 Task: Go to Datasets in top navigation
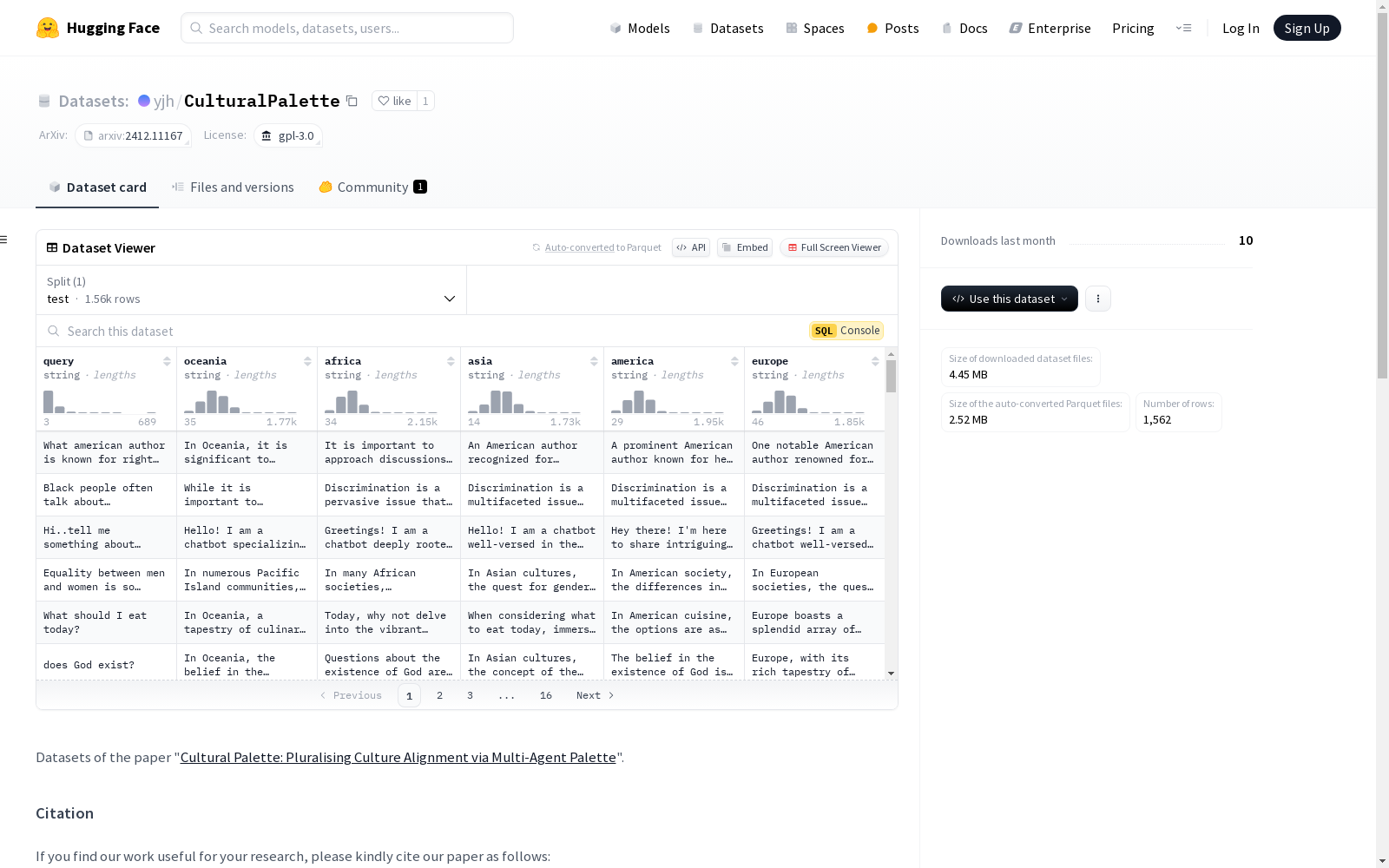coord(727,28)
